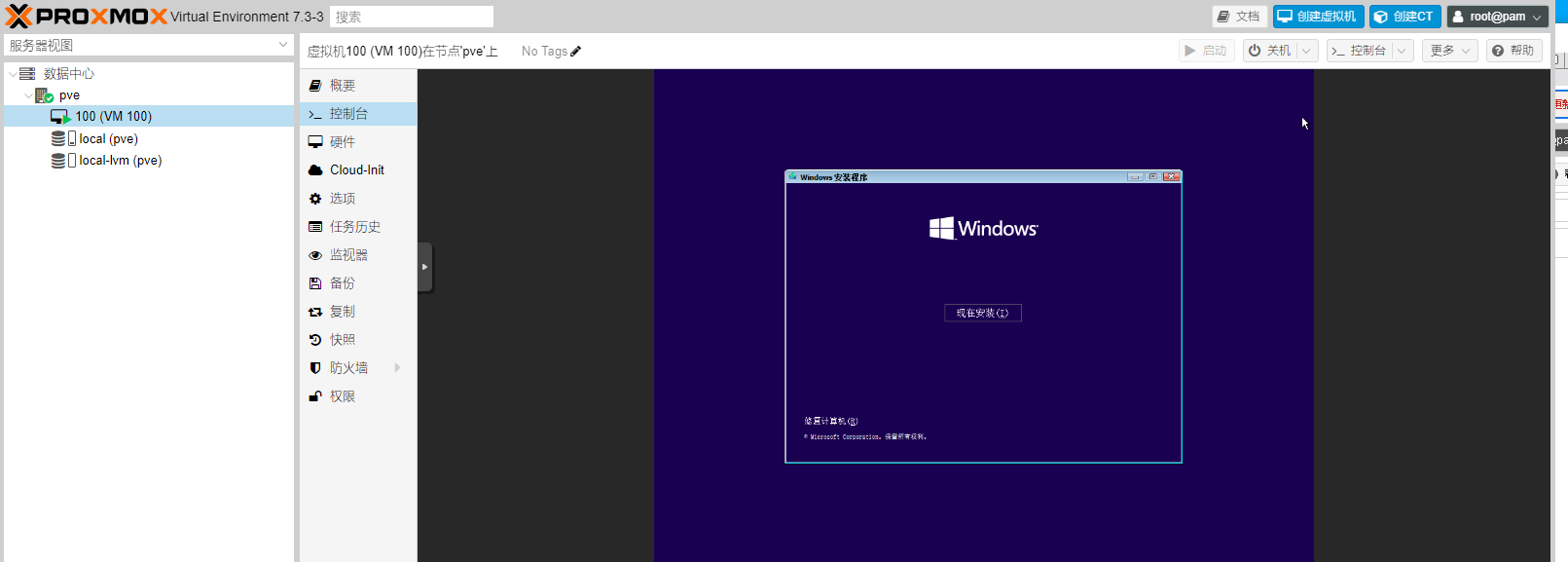Click the 快照 history icon
Viewport: 1568px width, 562px height.
pyautogui.click(x=315, y=340)
